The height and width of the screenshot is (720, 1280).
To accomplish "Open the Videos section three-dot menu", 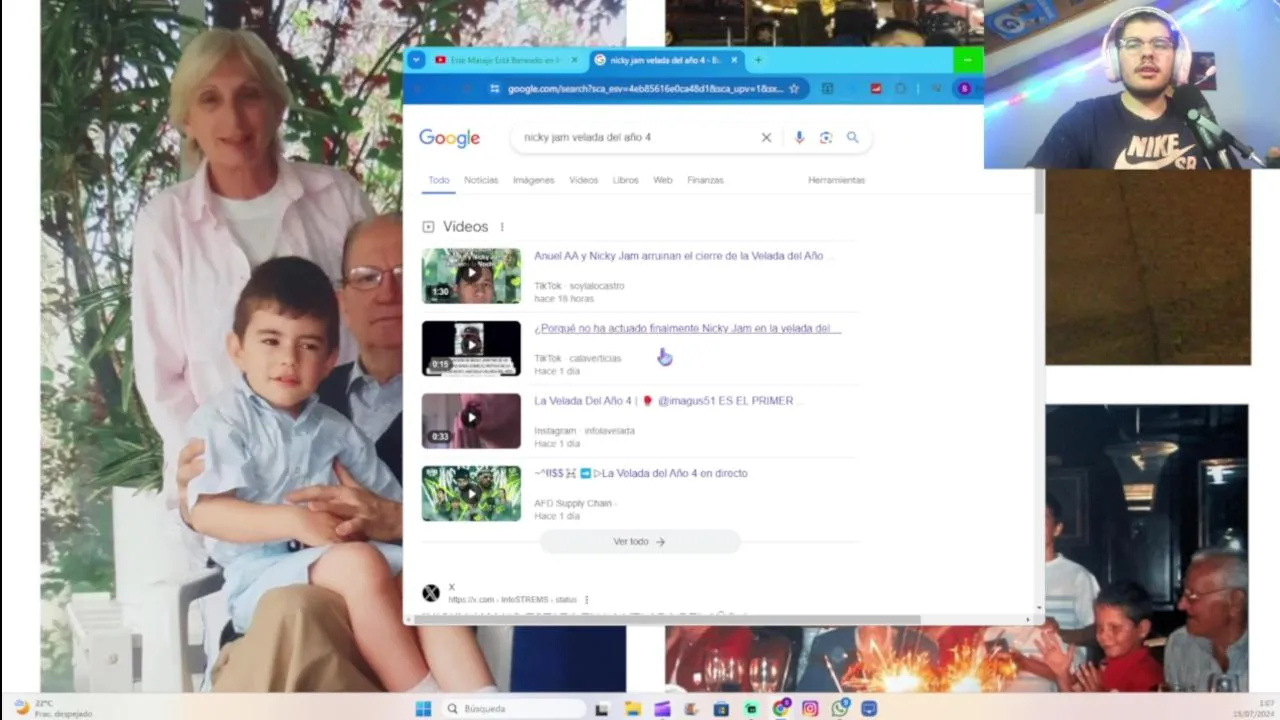I will click(502, 227).
